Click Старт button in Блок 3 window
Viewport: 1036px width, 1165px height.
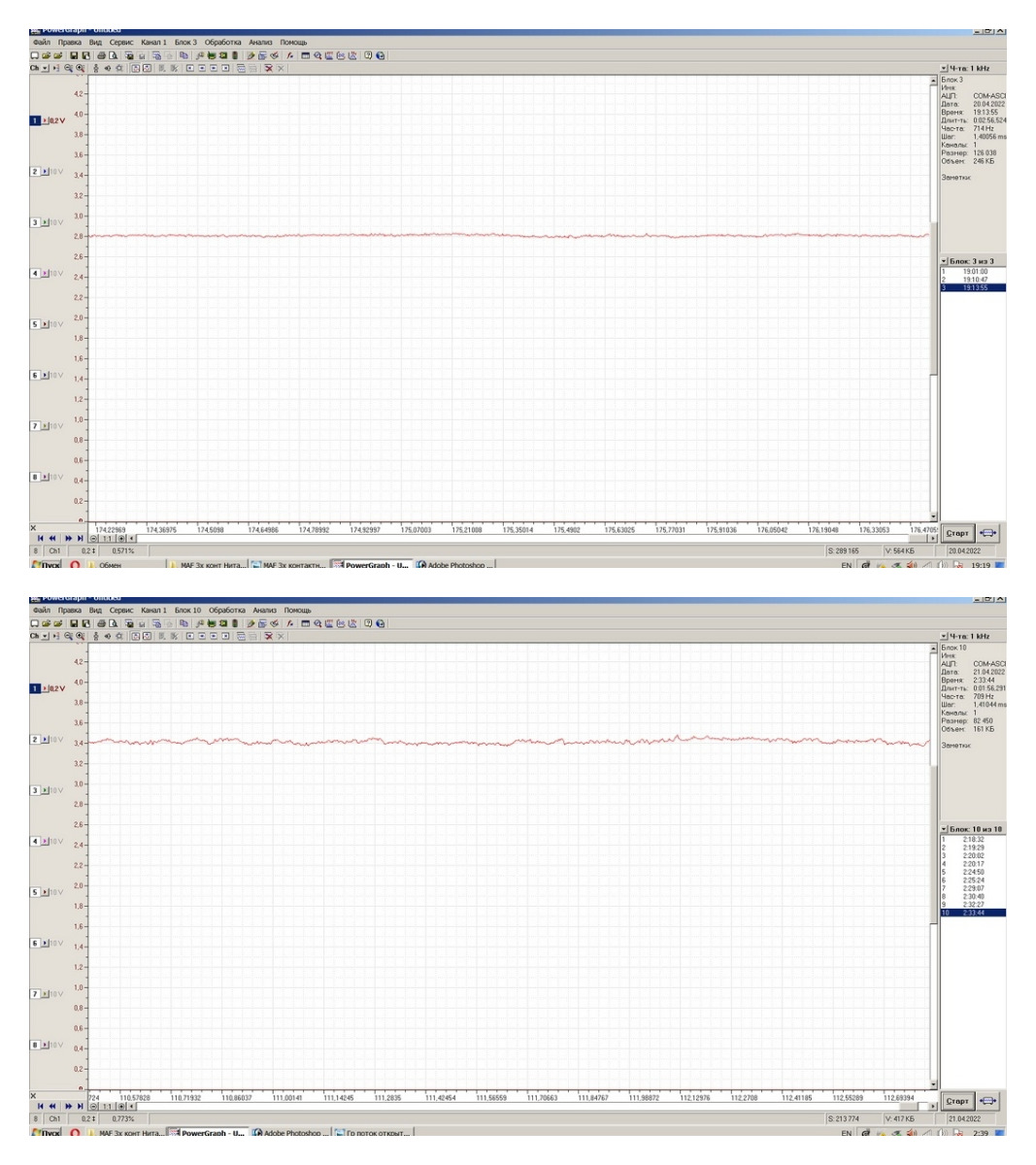click(957, 533)
